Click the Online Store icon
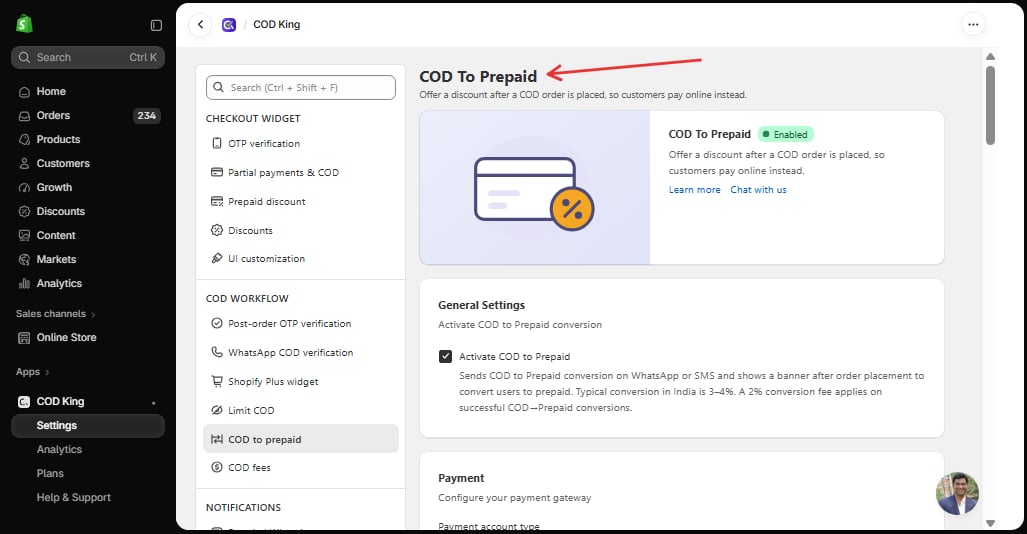This screenshot has width=1027, height=534. click(24, 338)
